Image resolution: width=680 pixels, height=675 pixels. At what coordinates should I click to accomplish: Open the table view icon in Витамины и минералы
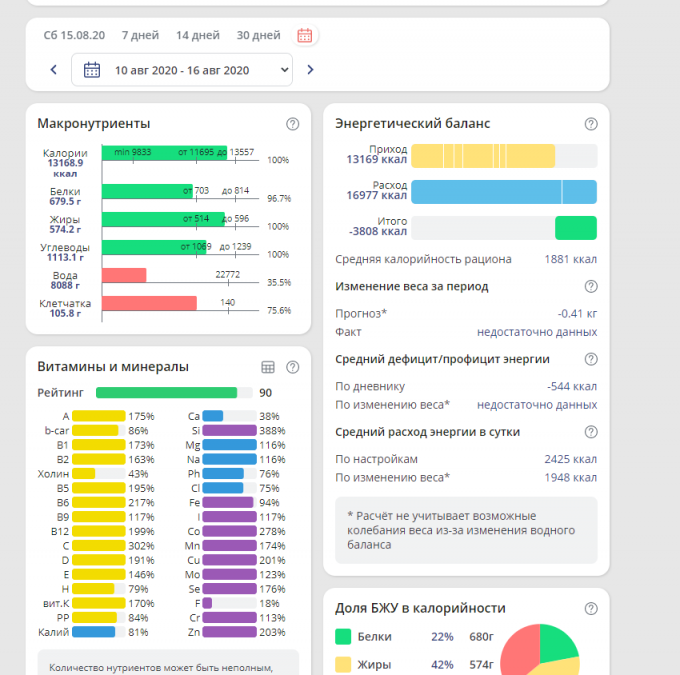[268, 367]
